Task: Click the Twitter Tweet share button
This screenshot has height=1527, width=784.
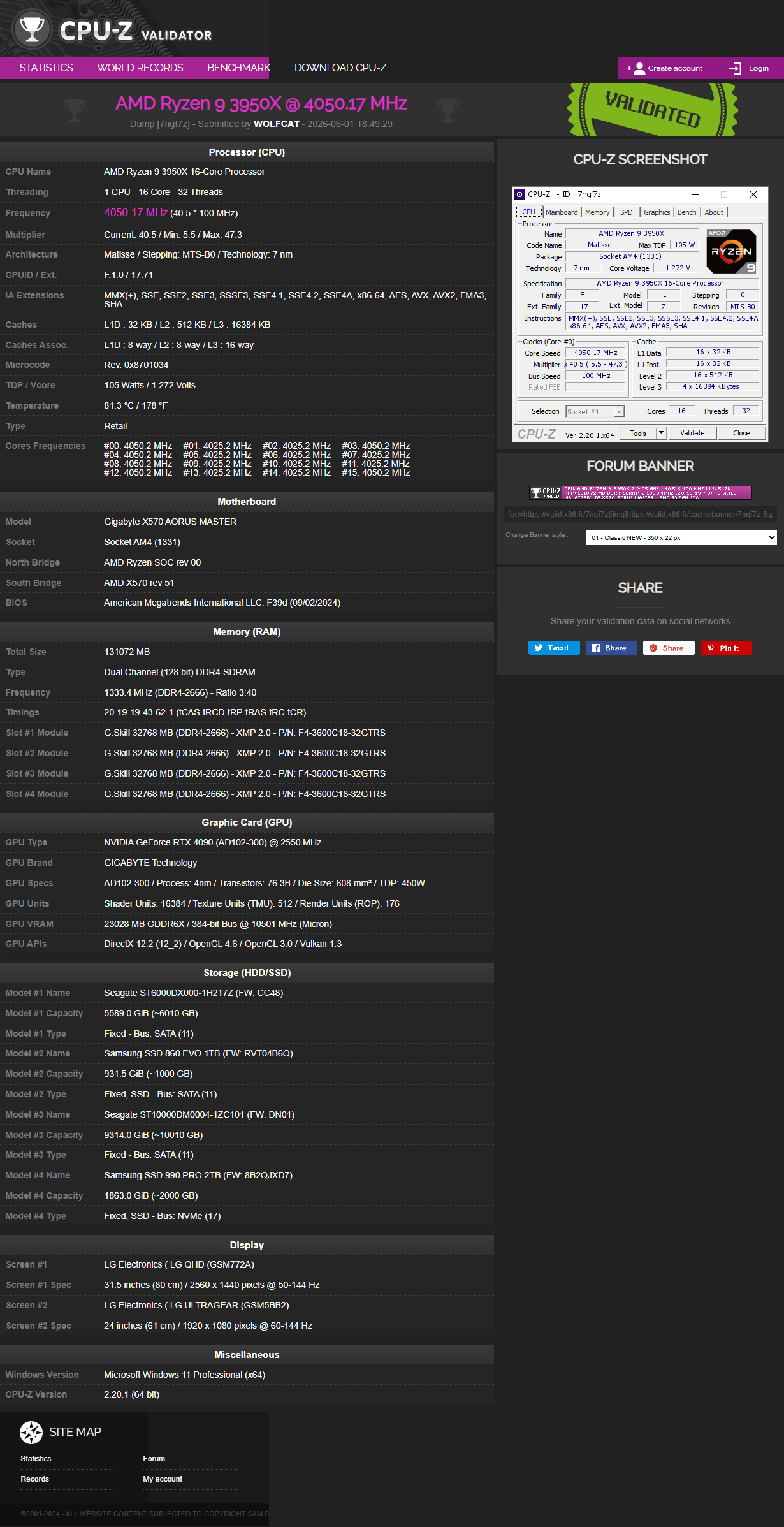Action: (x=554, y=648)
